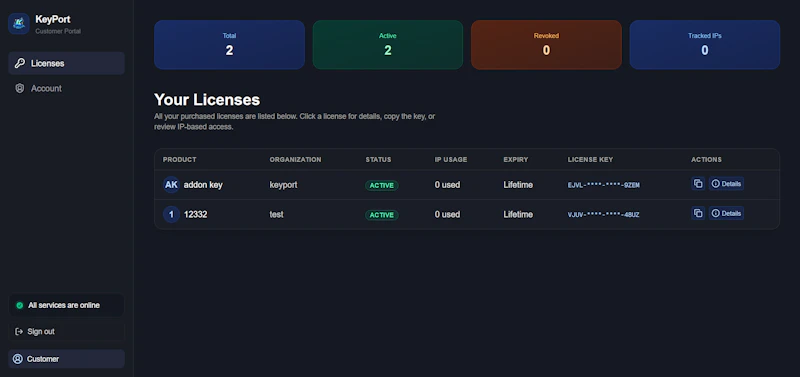Click the Your Licenses heading

207,99
